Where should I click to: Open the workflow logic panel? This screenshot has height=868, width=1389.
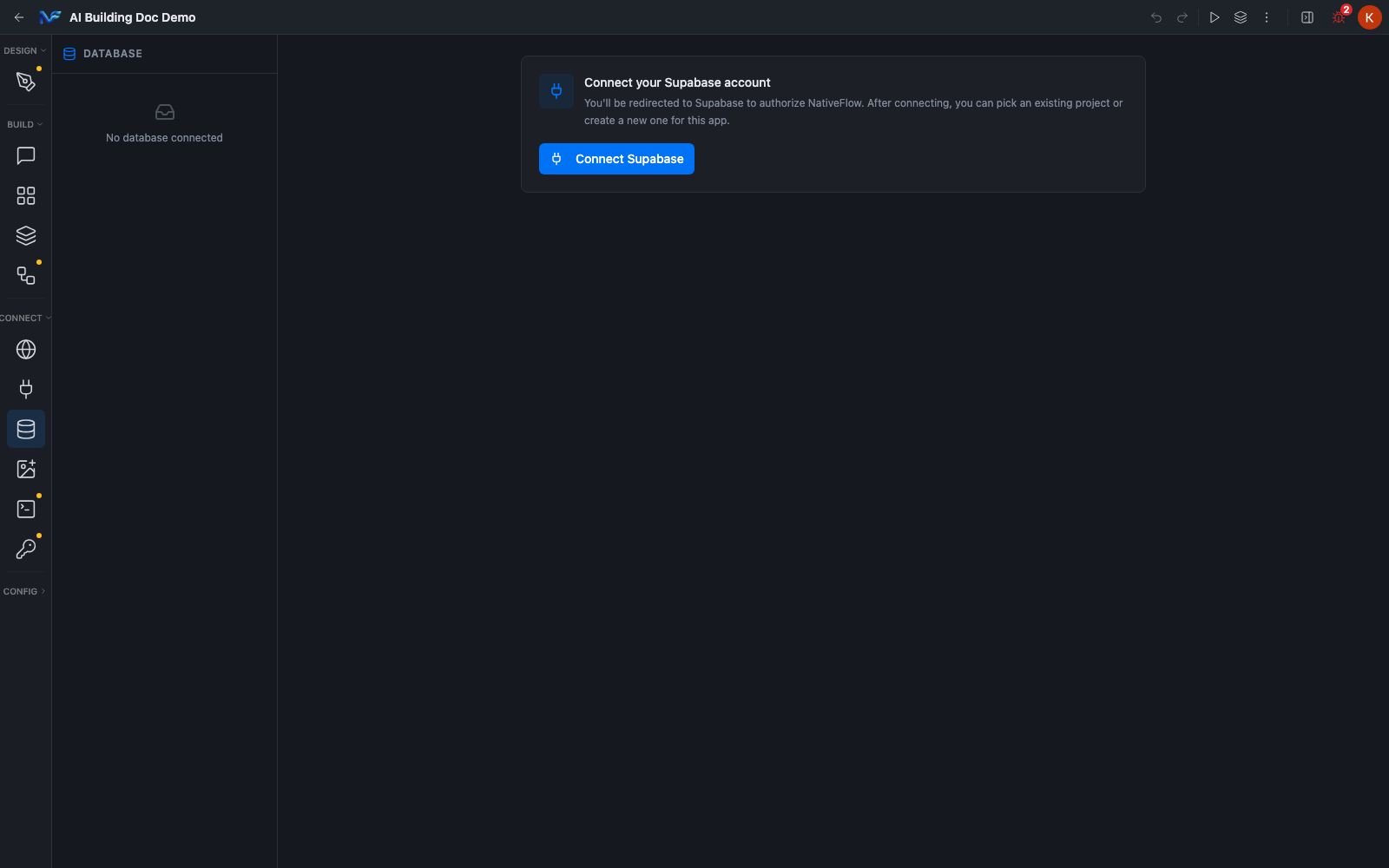pyautogui.click(x=26, y=275)
